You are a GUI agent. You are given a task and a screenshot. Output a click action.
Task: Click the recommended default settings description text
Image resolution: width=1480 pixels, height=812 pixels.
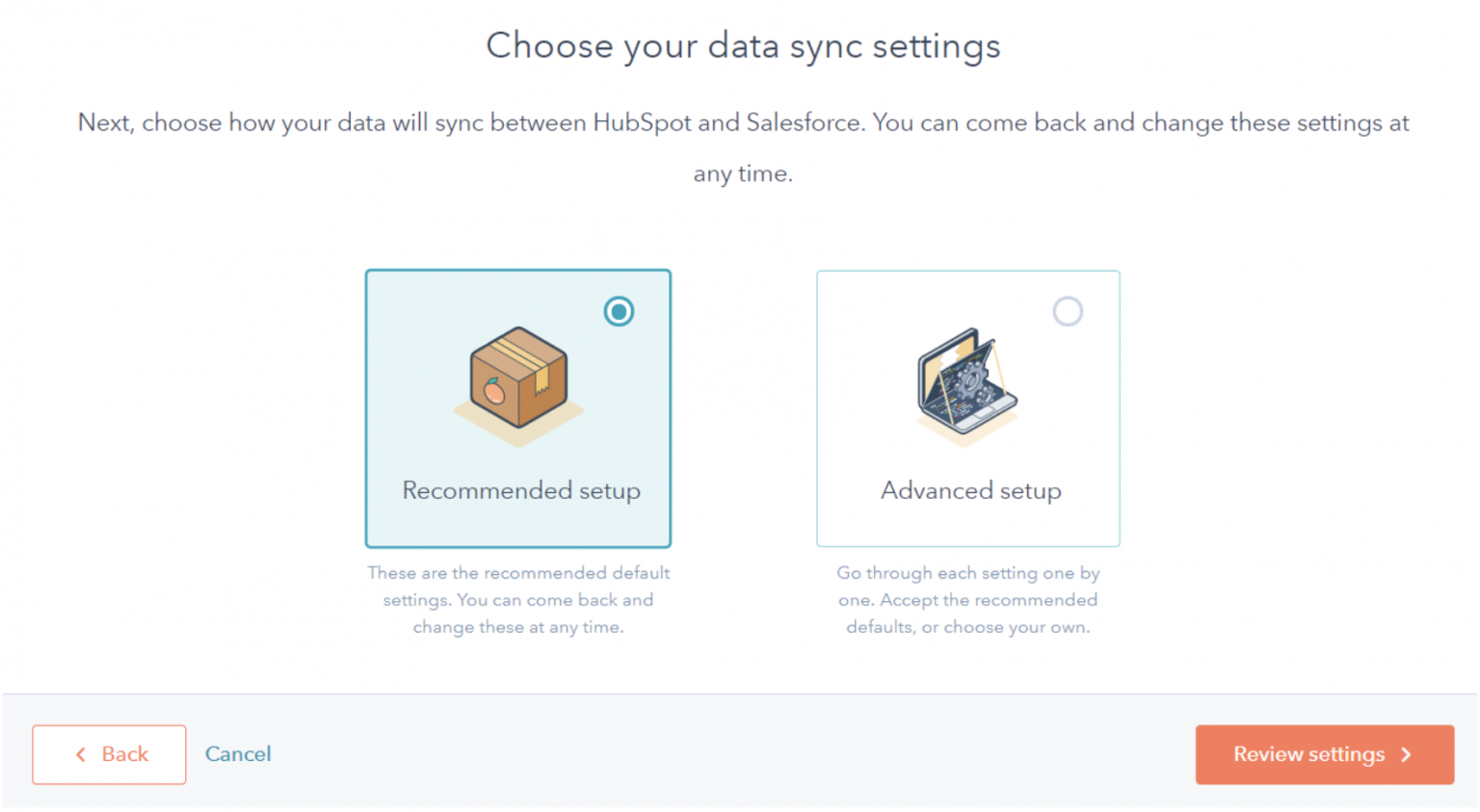(x=518, y=600)
